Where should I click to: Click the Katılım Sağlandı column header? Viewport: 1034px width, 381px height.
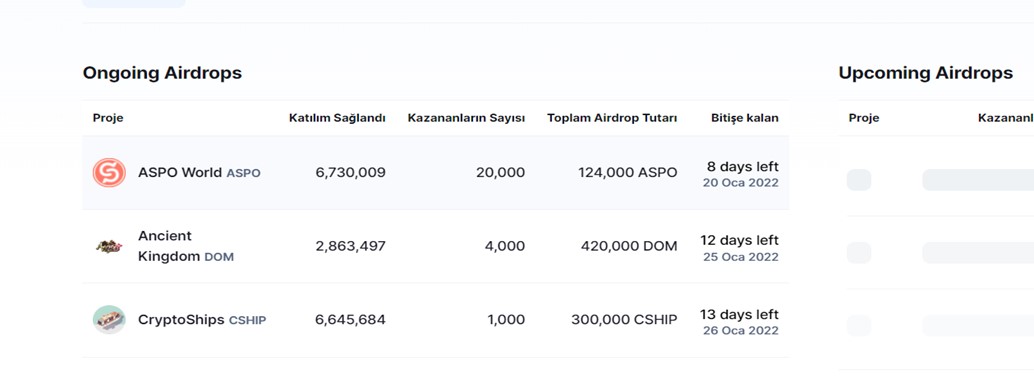(x=337, y=118)
